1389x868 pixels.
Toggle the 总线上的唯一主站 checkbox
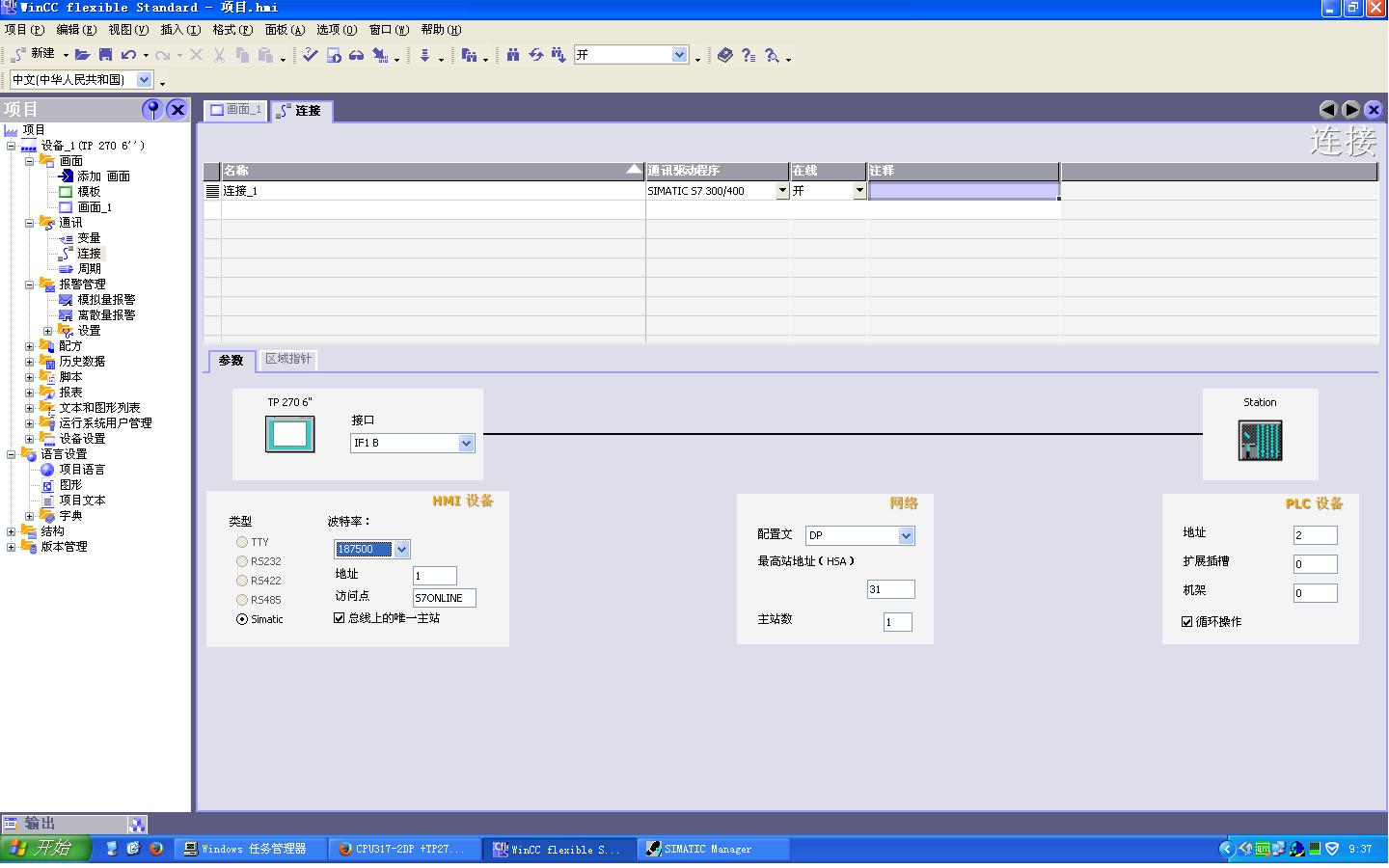[340, 618]
